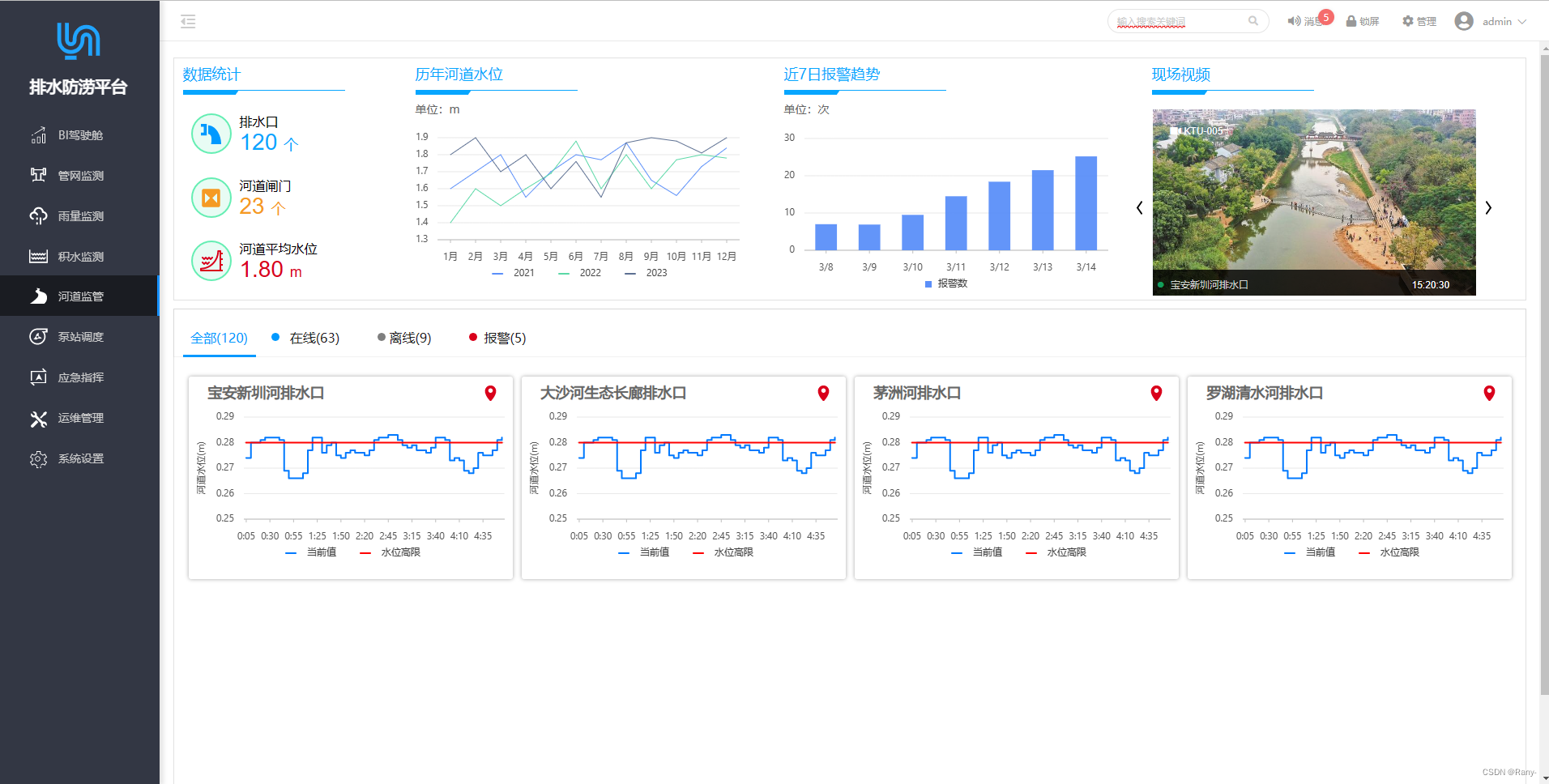Toggle the 2022 legend series
This screenshot has height=784, width=1549.
pyautogui.click(x=580, y=273)
